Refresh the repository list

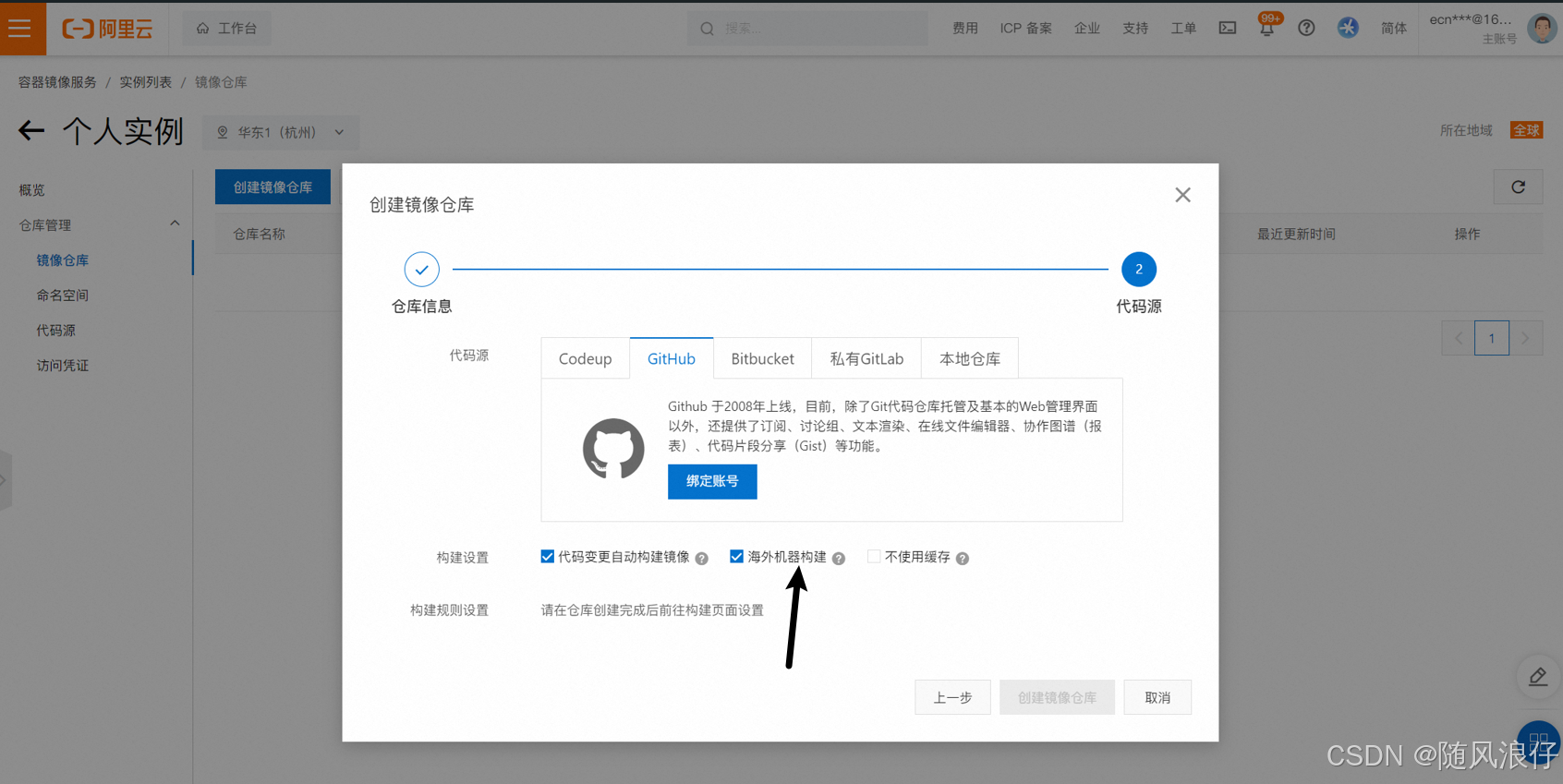point(1518,187)
